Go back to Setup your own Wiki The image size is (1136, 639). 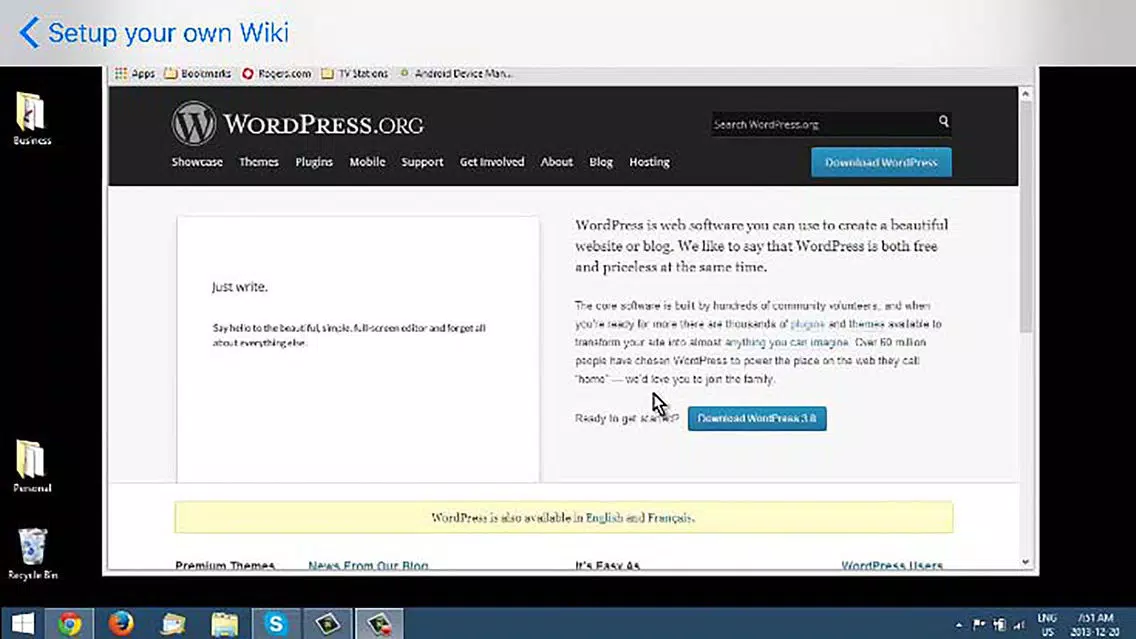pyautogui.click(x=154, y=33)
